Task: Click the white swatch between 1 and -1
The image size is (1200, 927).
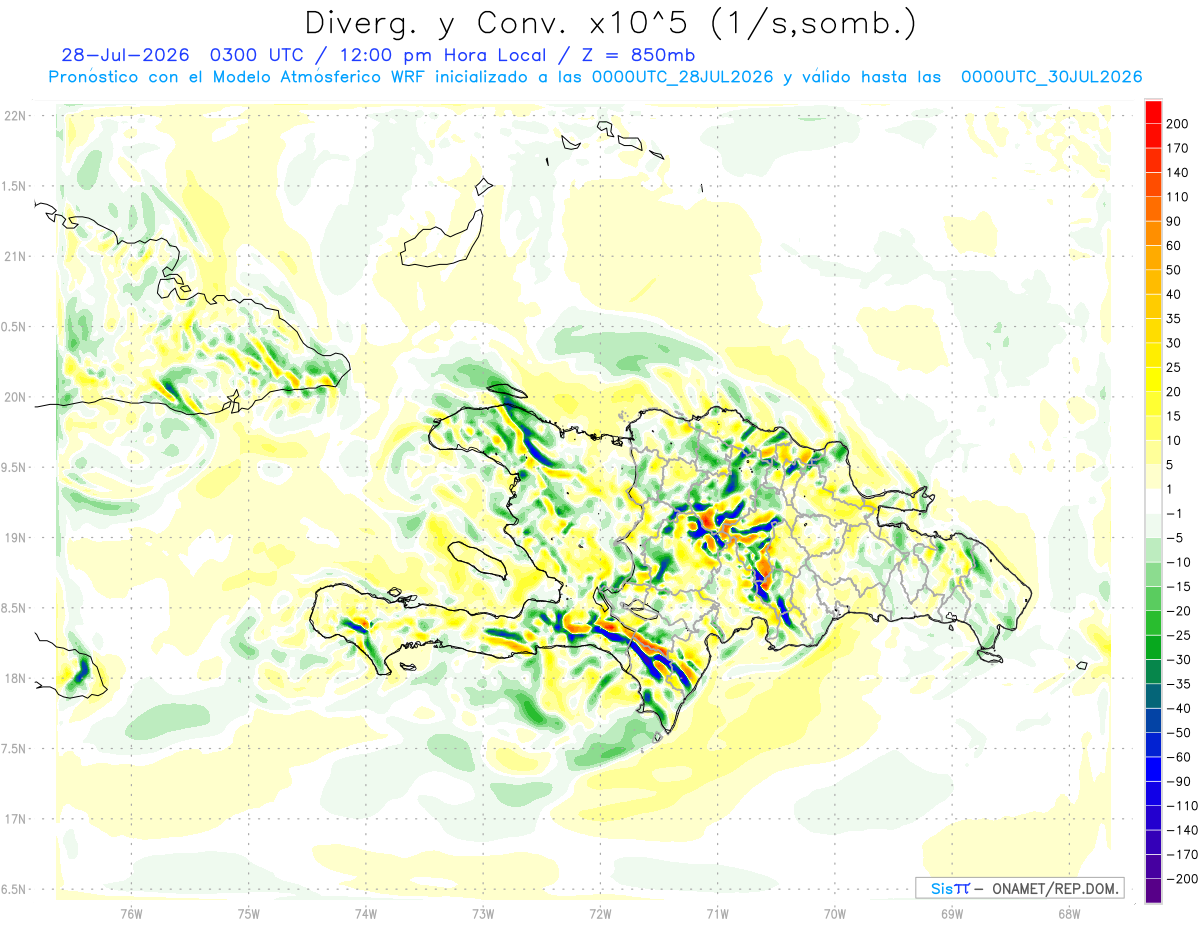Action: [x=1153, y=500]
